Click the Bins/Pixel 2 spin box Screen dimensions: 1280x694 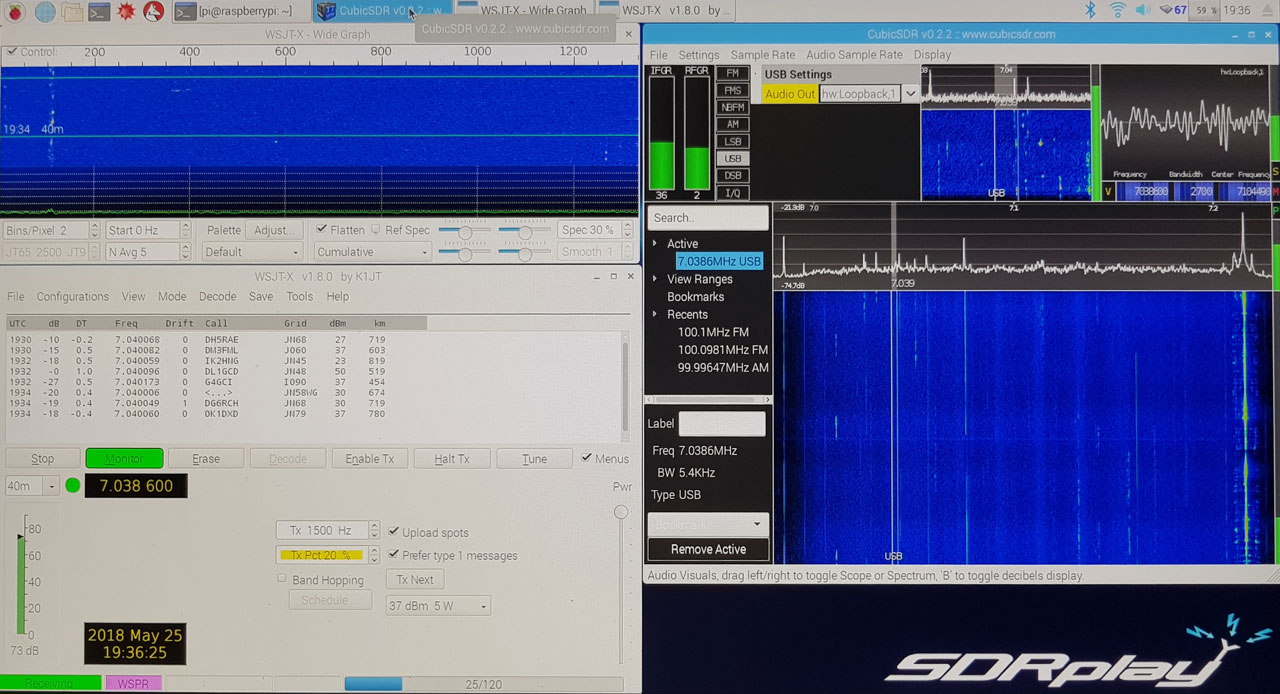coord(52,230)
